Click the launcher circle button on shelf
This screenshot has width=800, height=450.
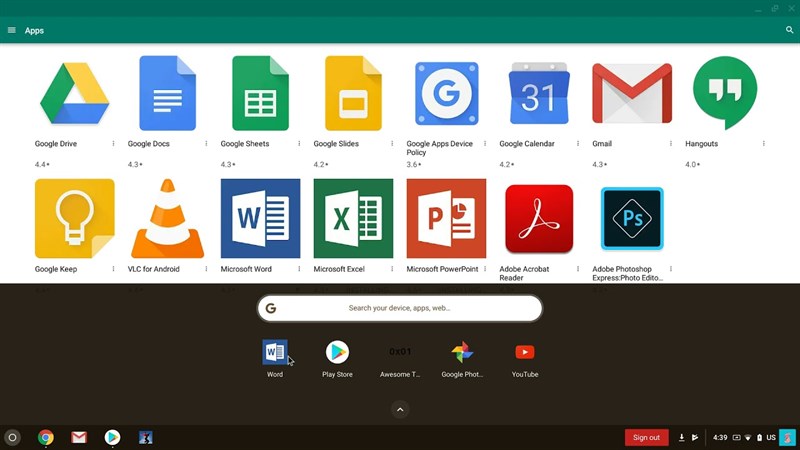click(x=12, y=437)
